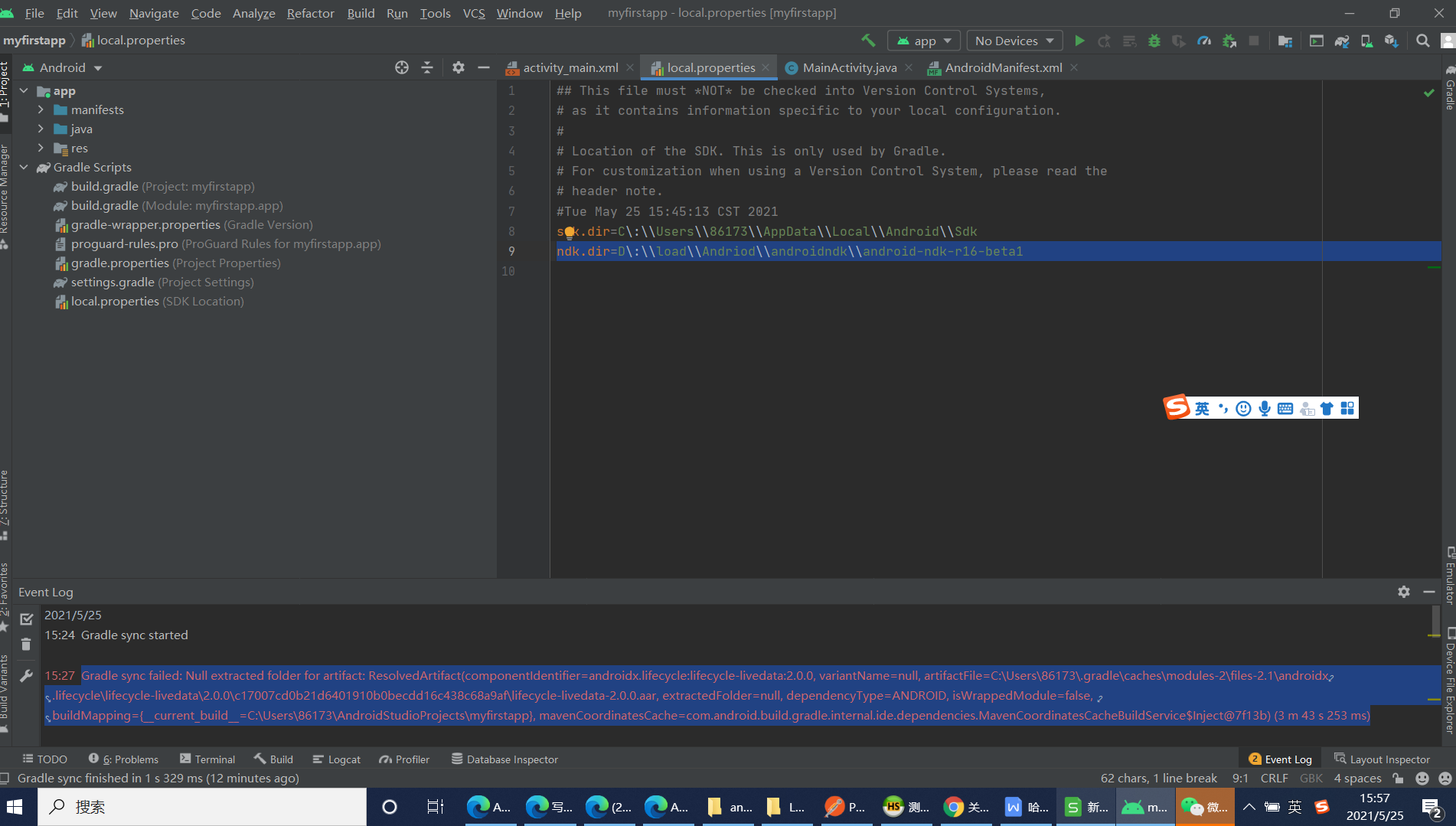Expand the manifests folder

(x=41, y=109)
